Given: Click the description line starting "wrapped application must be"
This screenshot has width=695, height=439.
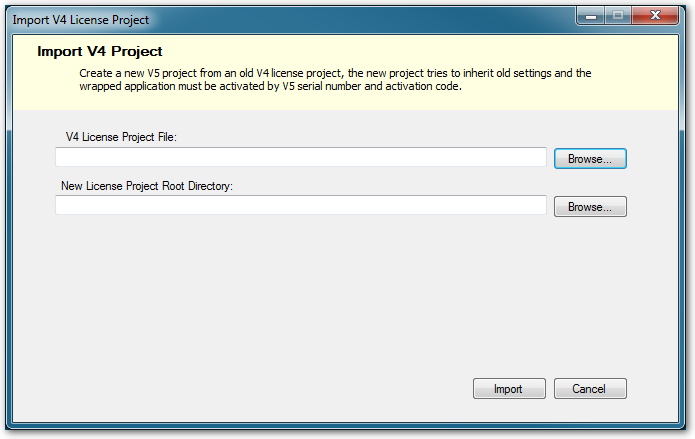Looking at the screenshot, I should [x=270, y=86].
